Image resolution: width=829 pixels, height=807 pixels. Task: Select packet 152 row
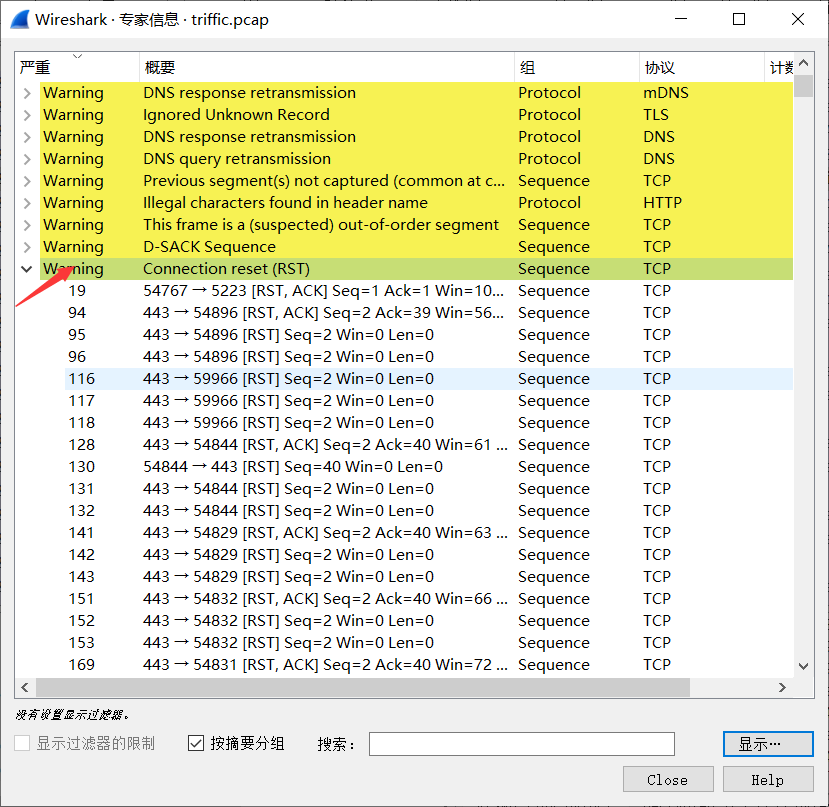[x=429, y=621]
